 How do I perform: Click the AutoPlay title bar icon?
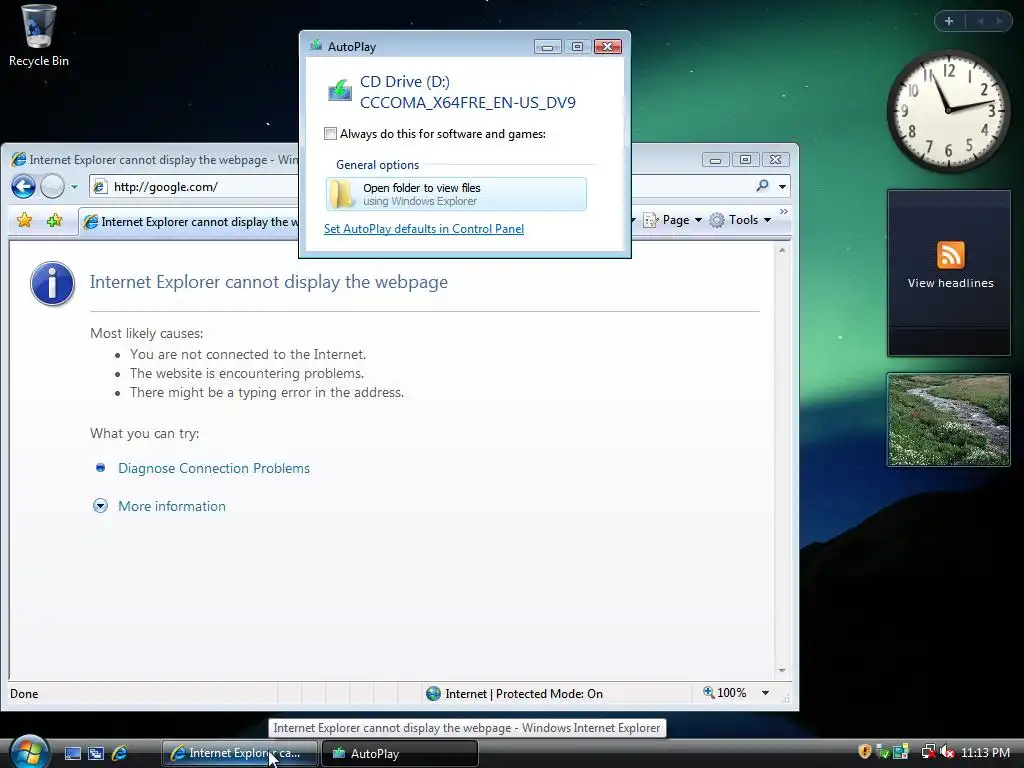click(x=316, y=46)
